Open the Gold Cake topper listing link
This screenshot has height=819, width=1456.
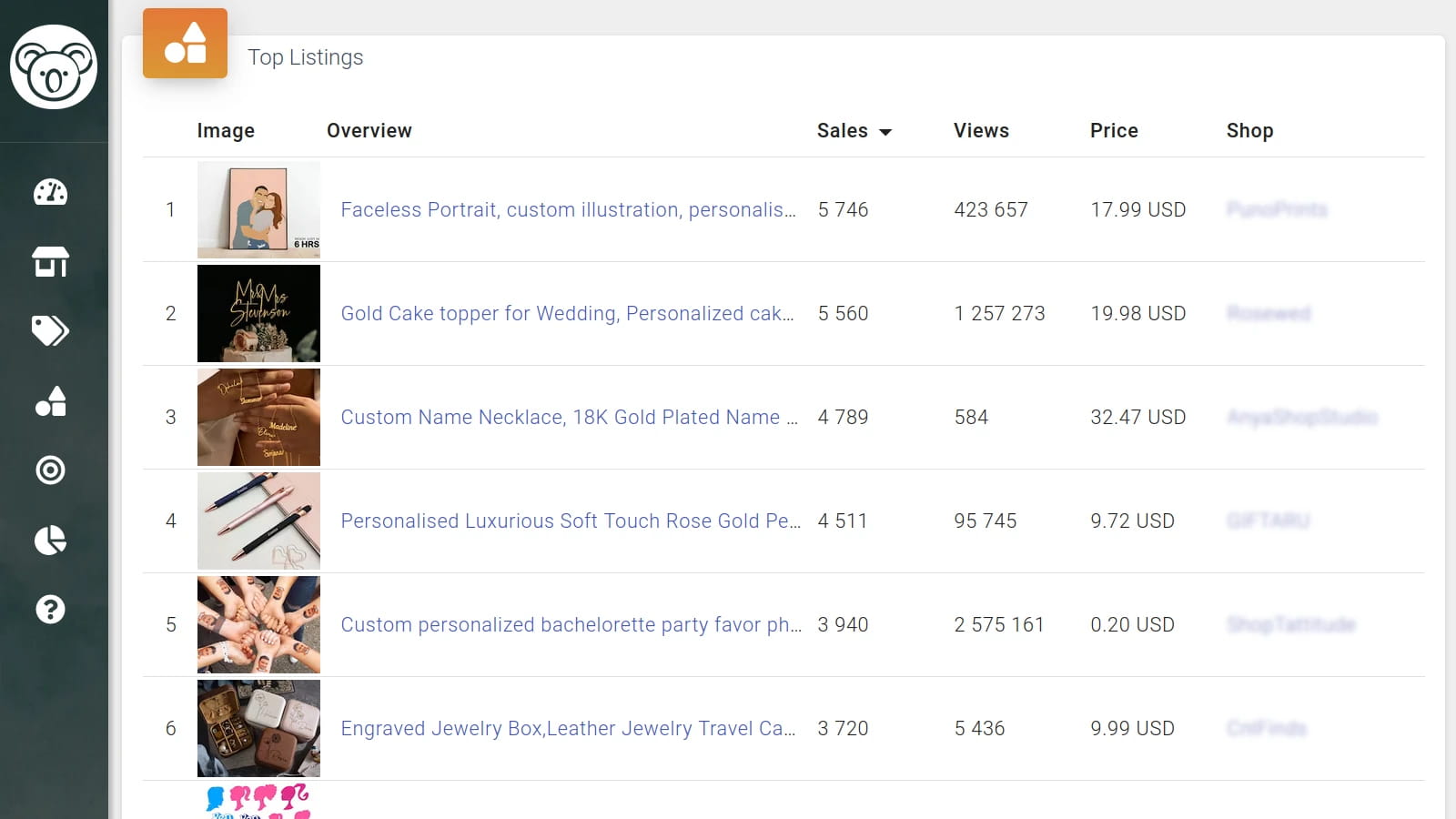coord(567,314)
